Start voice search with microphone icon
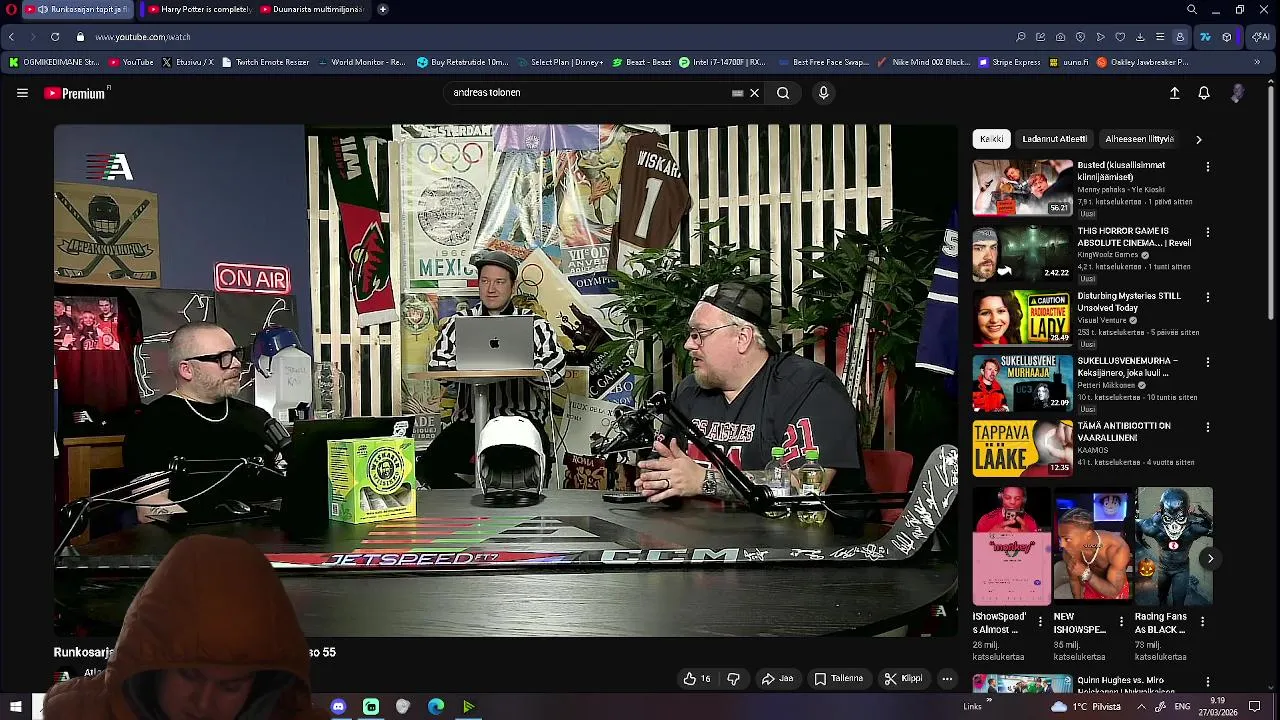The height and width of the screenshot is (720, 1280). tap(823, 93)
